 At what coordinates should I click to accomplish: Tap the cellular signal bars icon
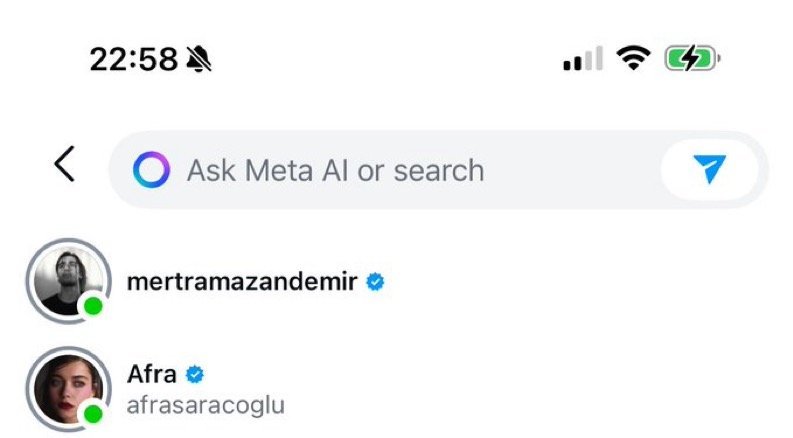[582, 61]
